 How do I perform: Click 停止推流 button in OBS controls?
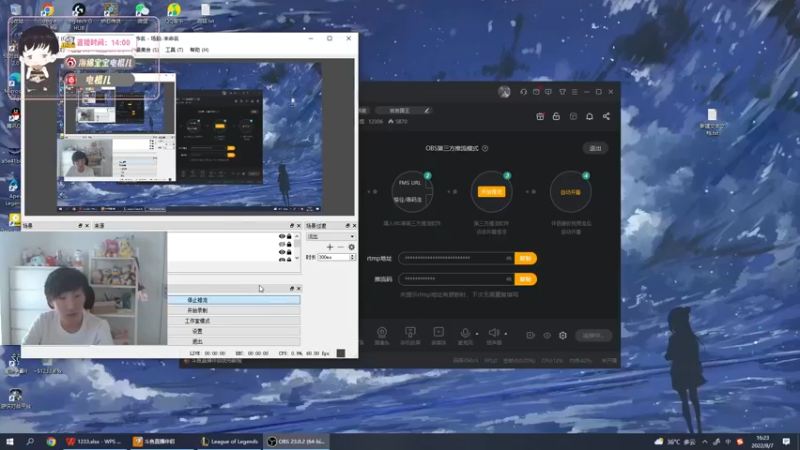tap(234, 300)
